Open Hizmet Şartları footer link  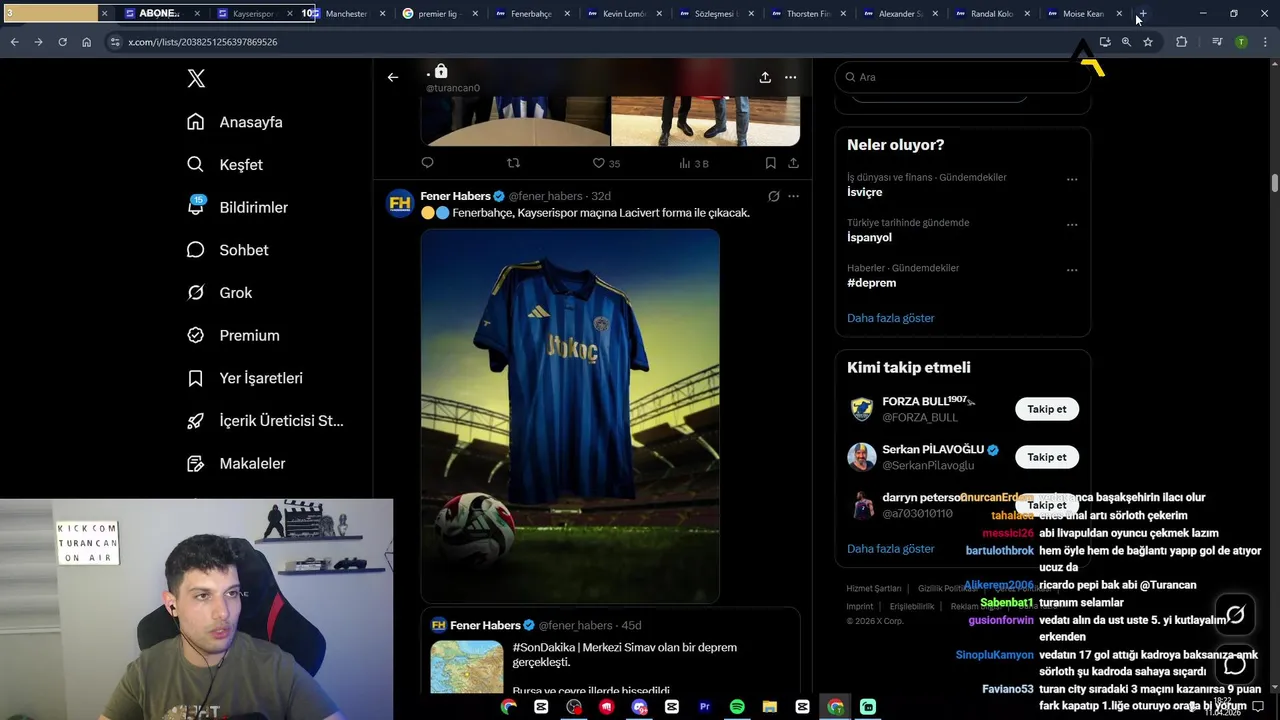click(x=874, y=588)
